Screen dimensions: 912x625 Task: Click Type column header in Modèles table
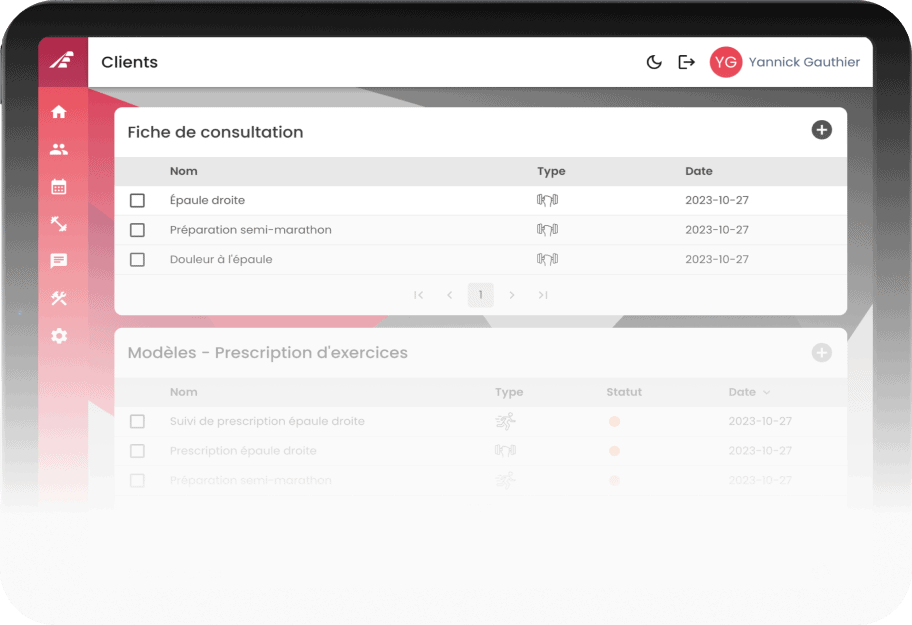tap(509, 392)
